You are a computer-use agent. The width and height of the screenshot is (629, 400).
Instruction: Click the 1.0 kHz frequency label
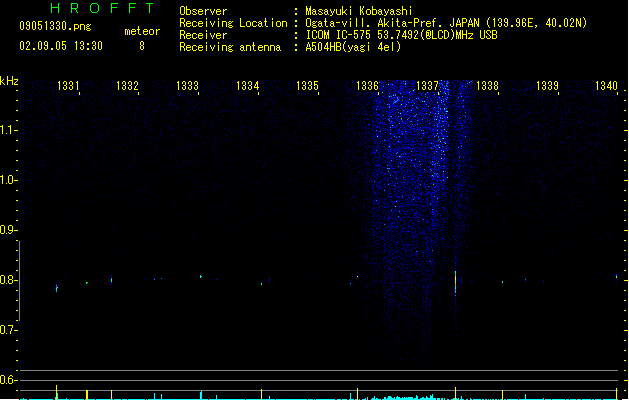coord(7,180)
